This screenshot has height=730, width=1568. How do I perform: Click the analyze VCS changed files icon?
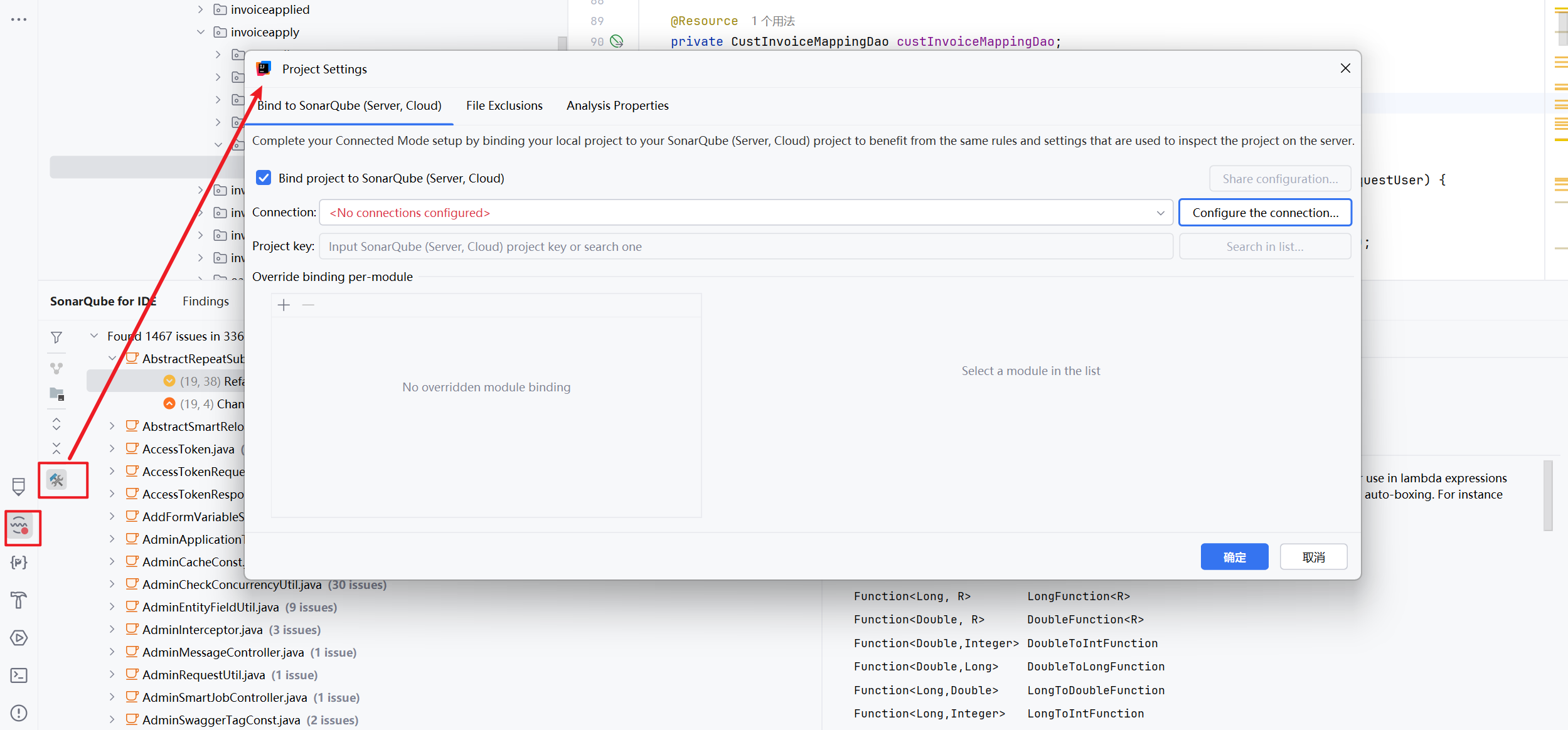56,368
